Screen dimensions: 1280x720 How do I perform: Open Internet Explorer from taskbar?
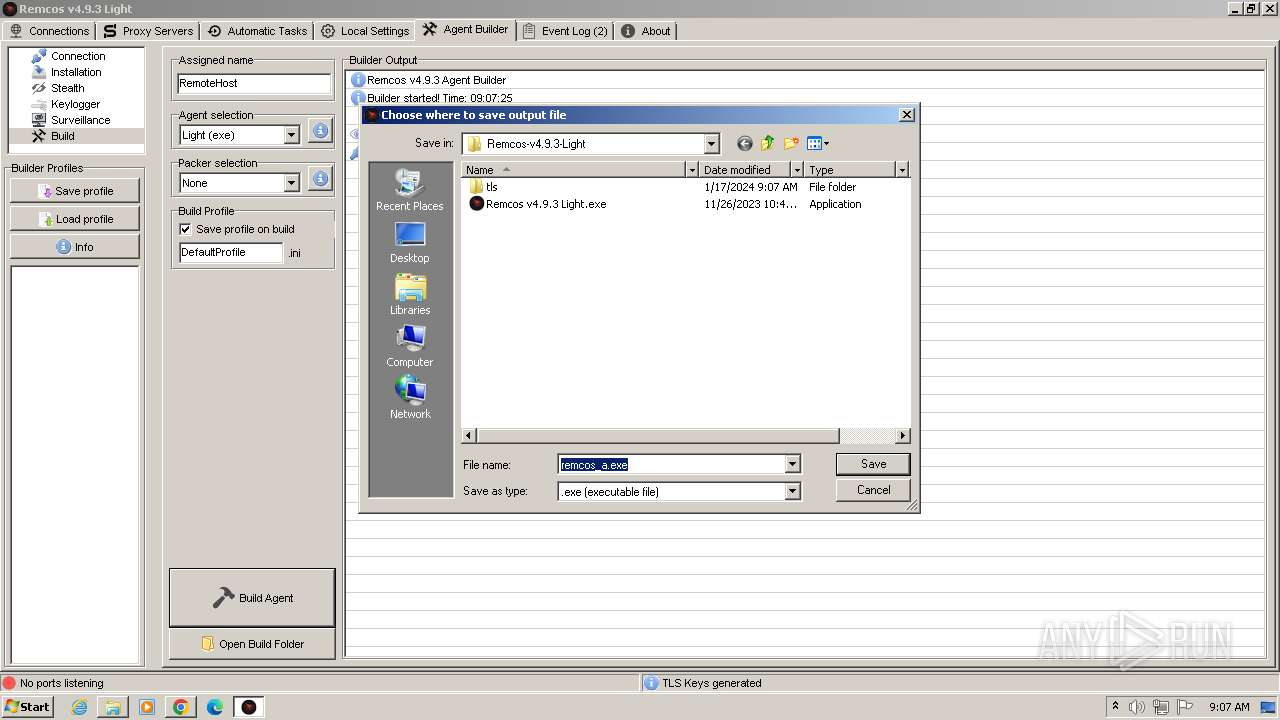[79, 707]
